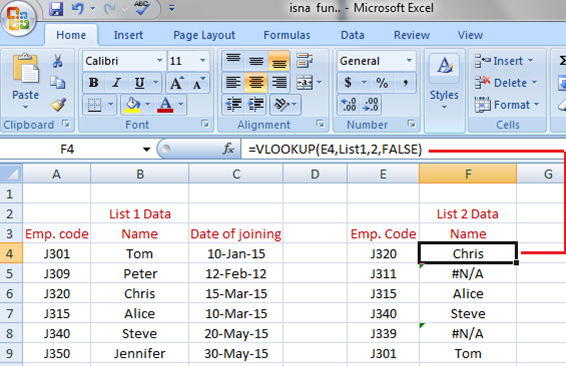Open Font Color palette dropdown arrow

point(181,105)
